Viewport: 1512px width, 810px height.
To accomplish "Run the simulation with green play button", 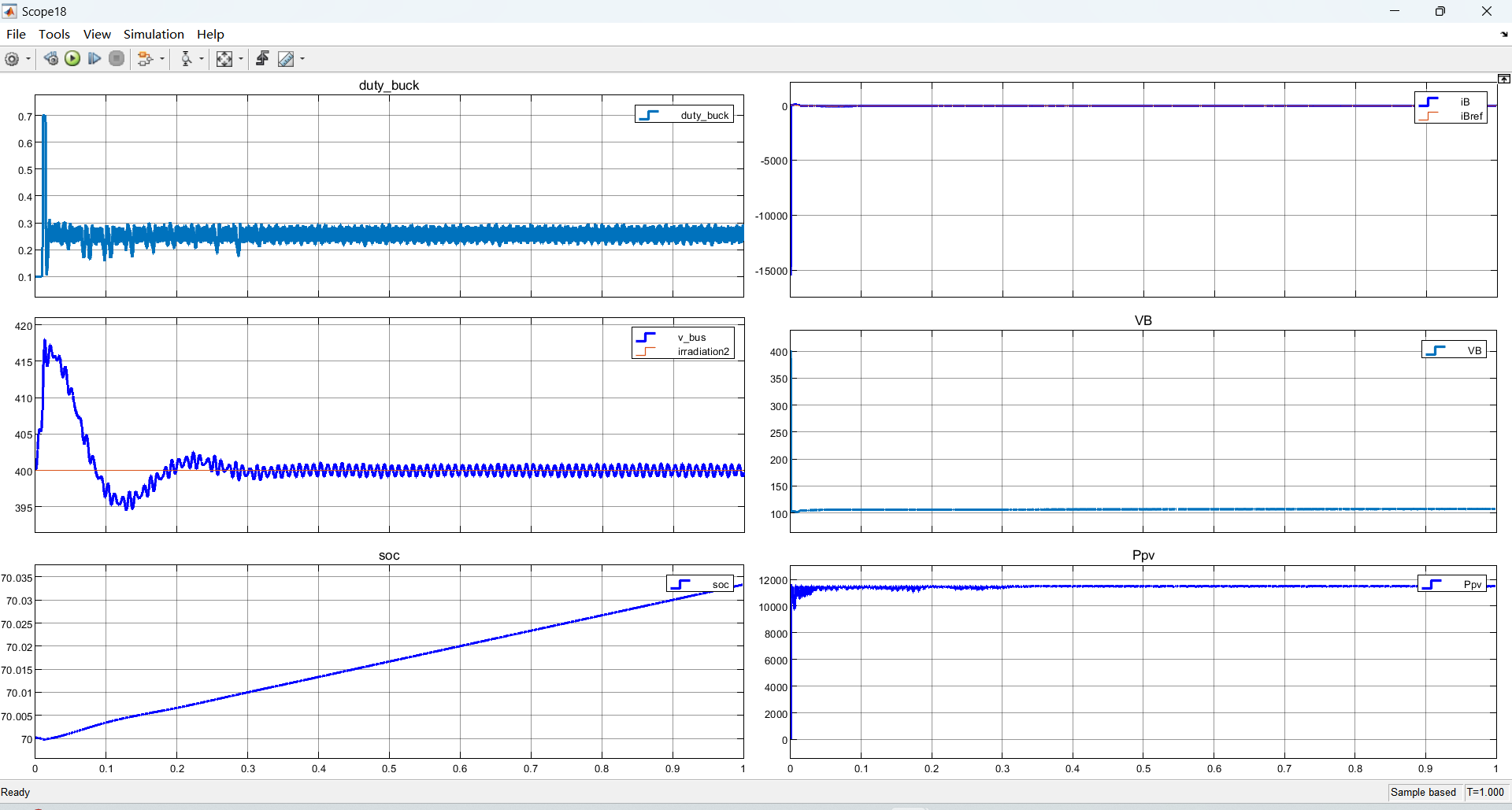I will [x=72, y=59].
